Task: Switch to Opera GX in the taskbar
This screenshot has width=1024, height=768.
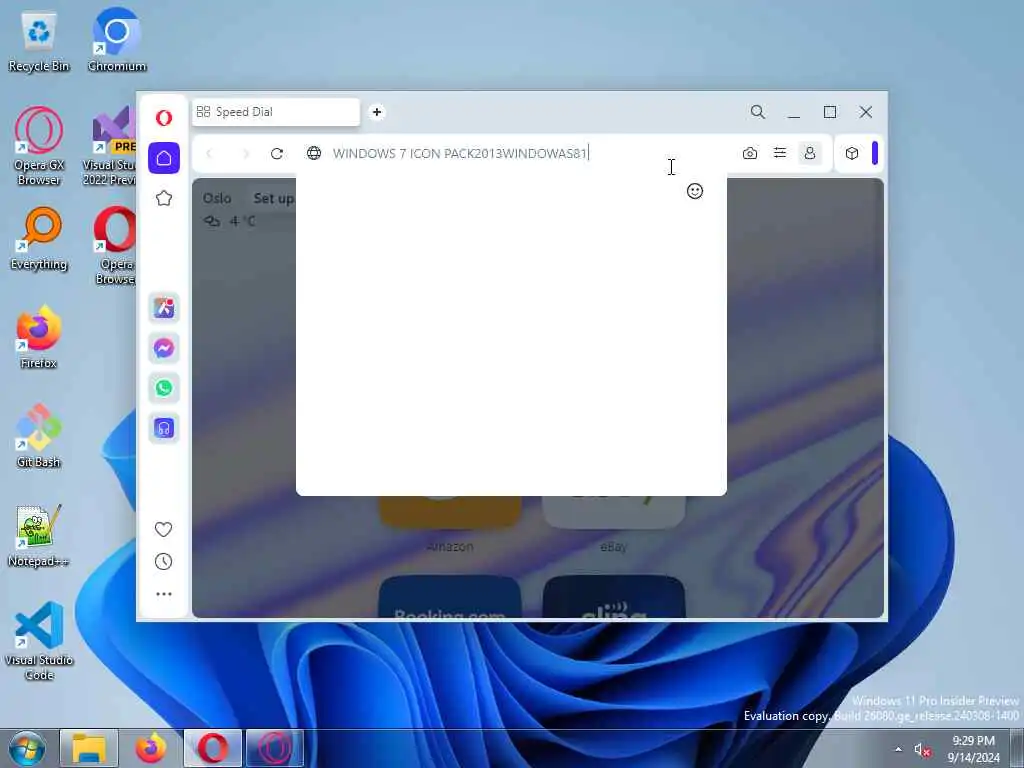Action: [274, 748]
